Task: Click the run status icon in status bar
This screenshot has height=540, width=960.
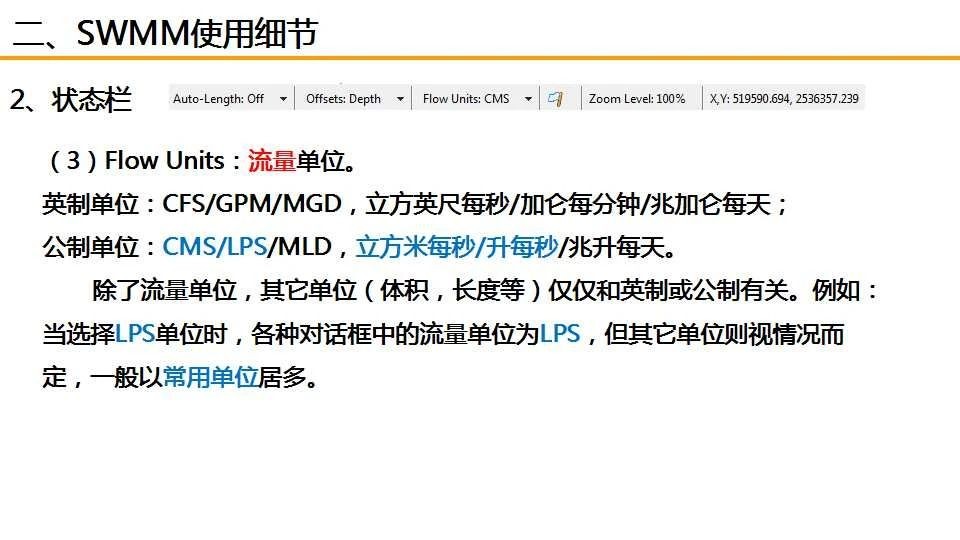Action: click(558, 98)
